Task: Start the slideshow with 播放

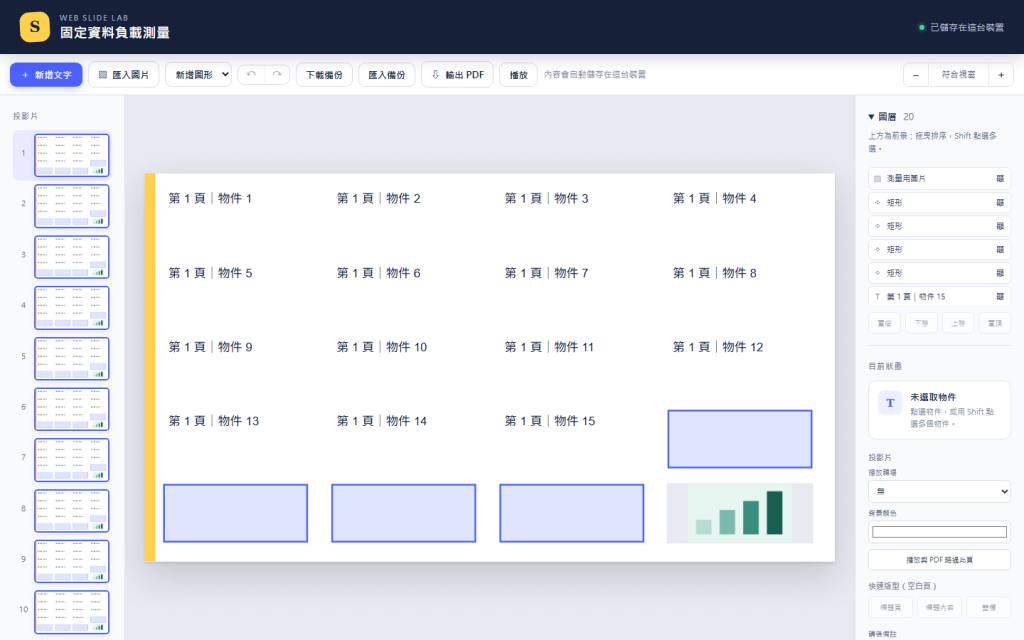Action: point(519,74)
